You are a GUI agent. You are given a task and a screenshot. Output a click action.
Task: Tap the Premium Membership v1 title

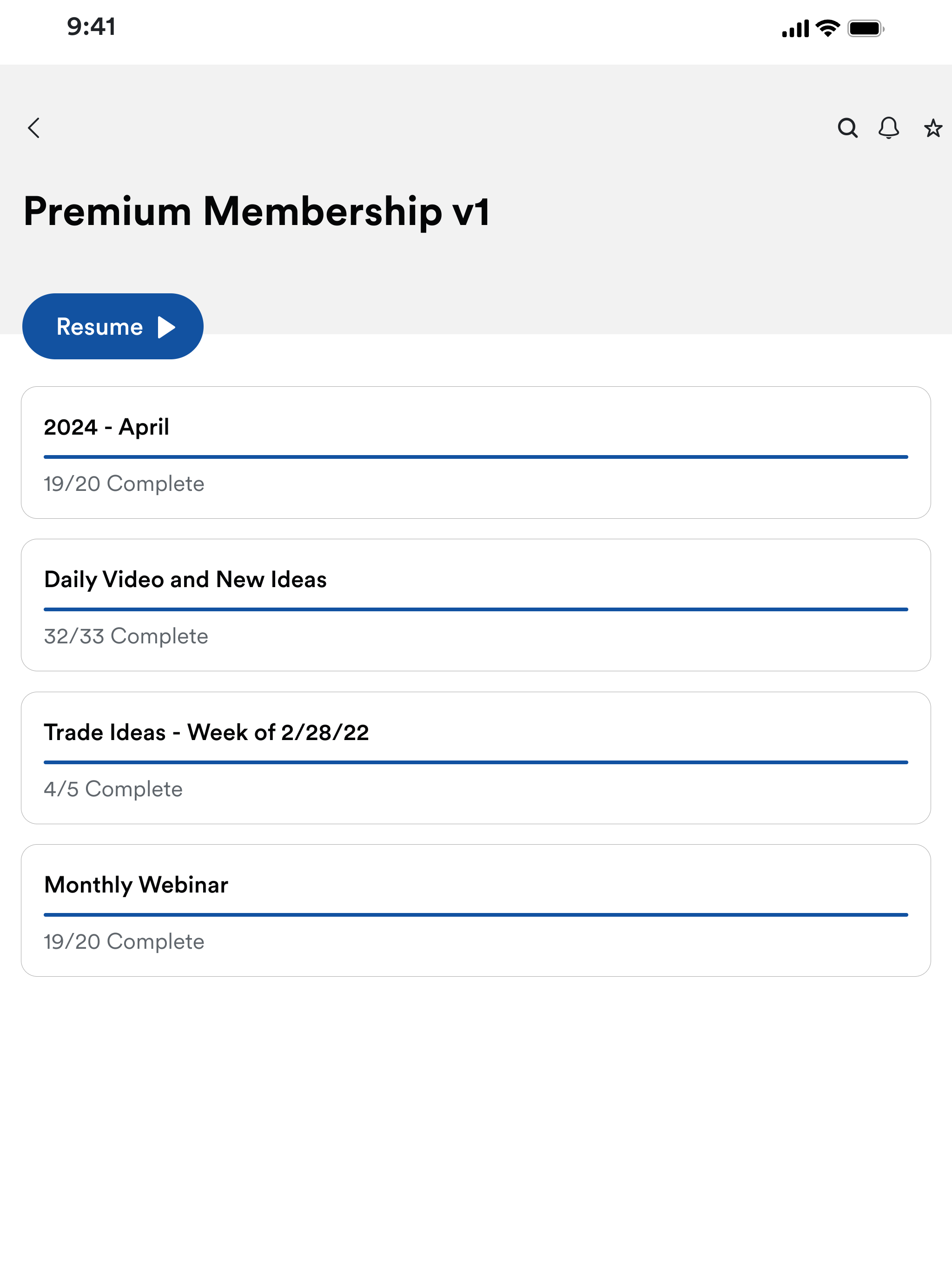pyautogui.click(x=257, y=212)
